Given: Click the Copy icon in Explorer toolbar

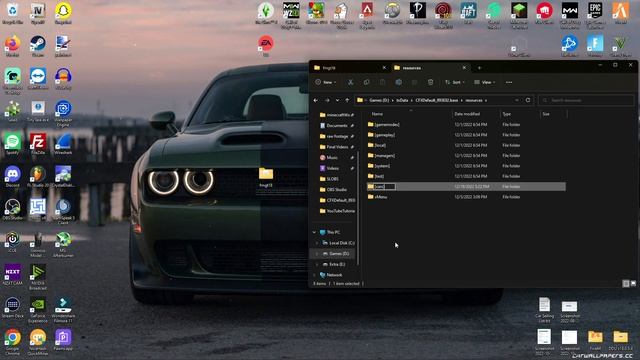Looking at the screenshot, I should 367,82.
